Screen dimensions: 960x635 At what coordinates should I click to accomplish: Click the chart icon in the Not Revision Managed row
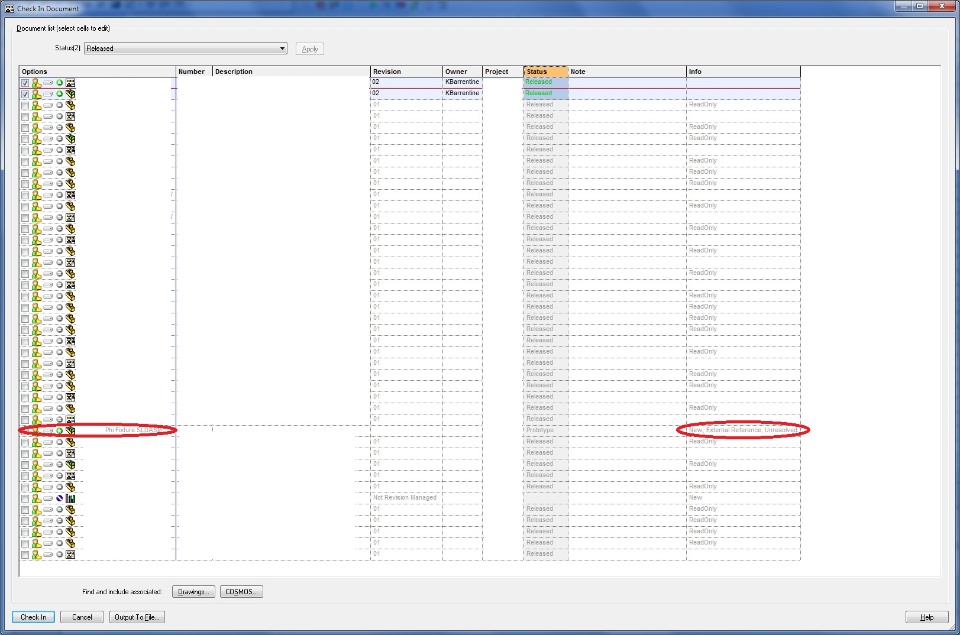[x=70, y=498]
